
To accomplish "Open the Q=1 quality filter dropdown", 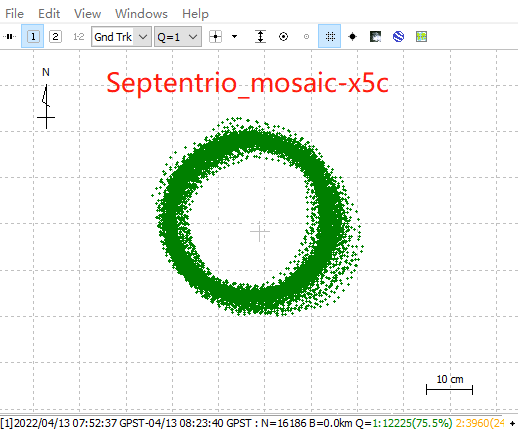I will pos(178,36).
